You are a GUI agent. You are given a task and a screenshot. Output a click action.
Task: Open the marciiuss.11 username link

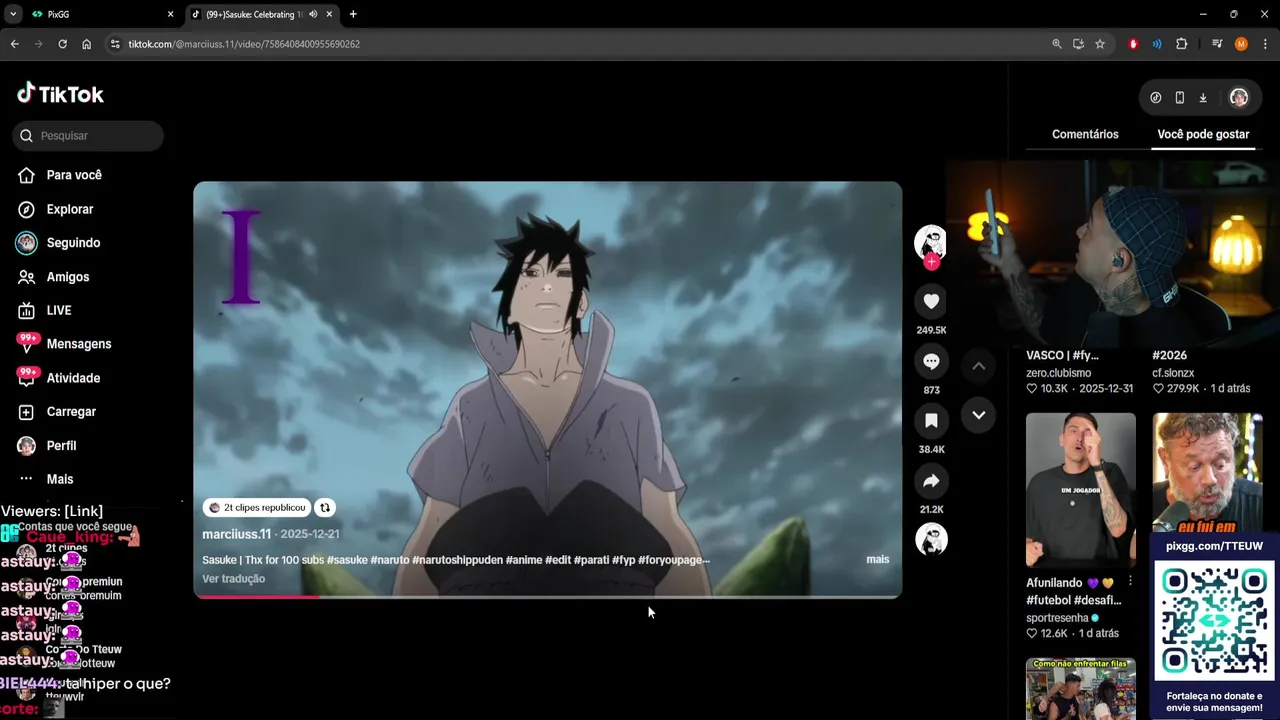[237, 534]
